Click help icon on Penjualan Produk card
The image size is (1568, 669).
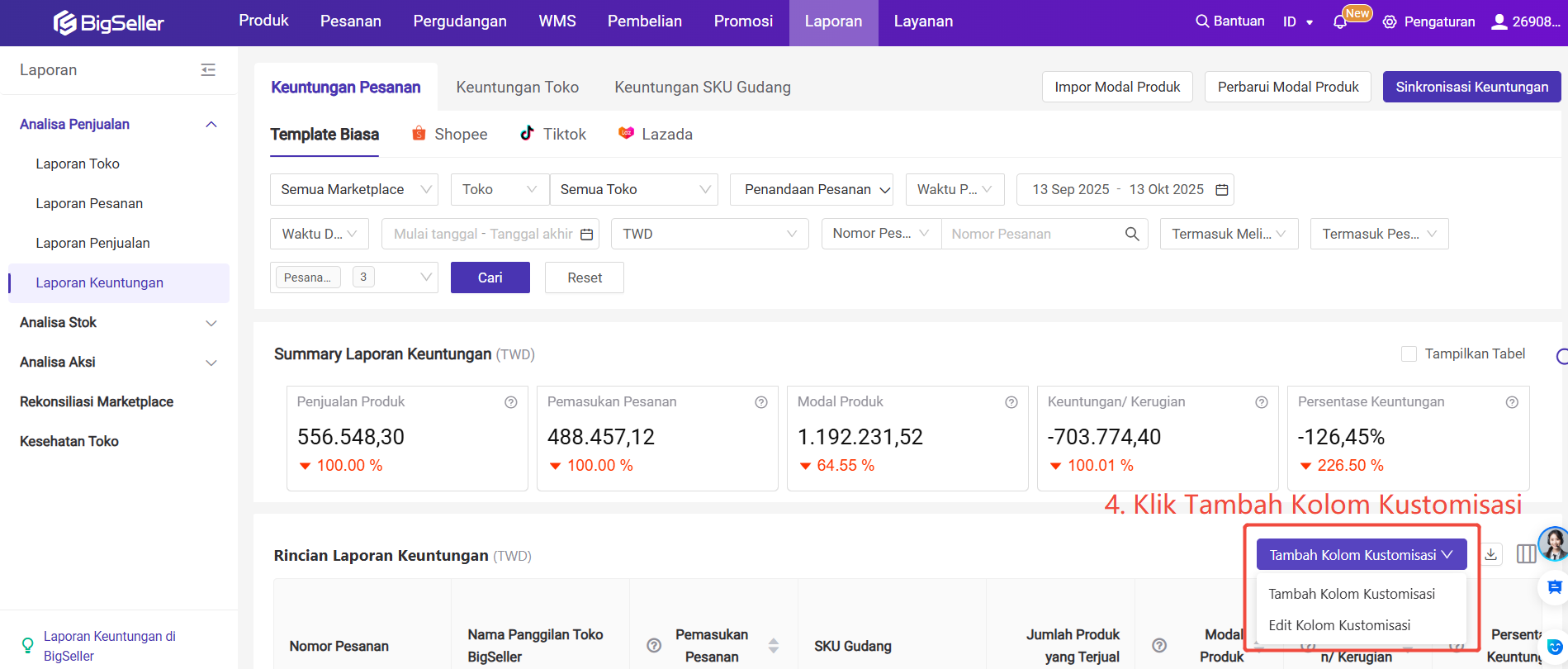click(511, 402)
